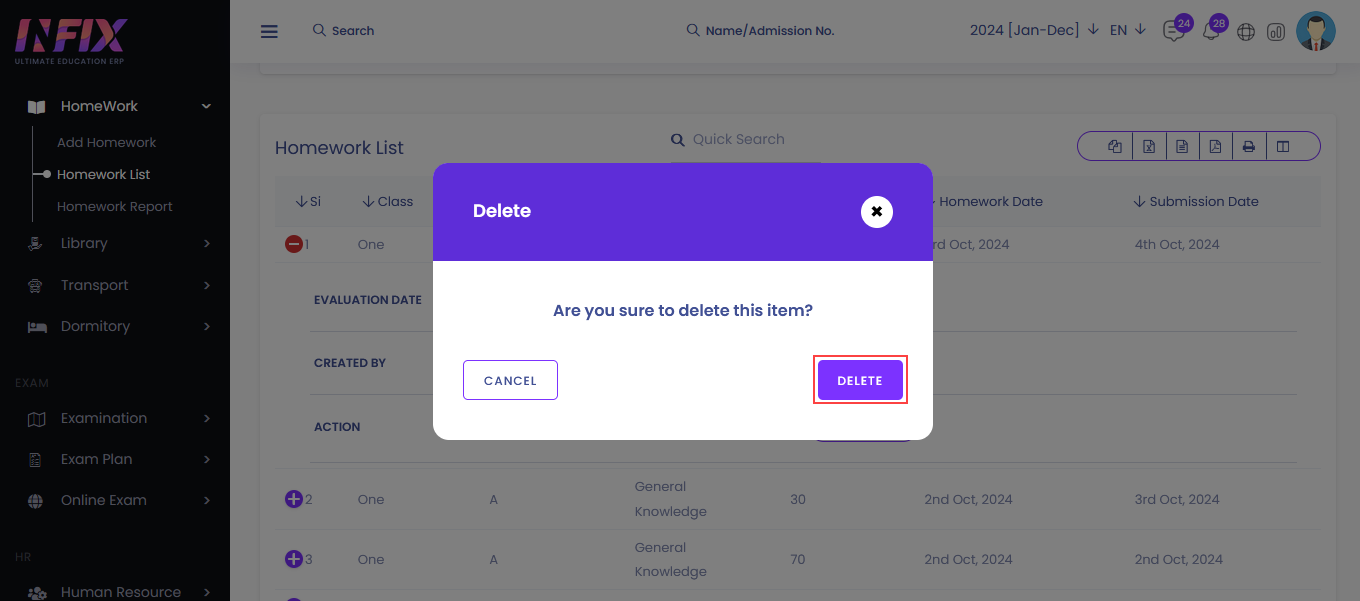Click the hamburger menu icon
Viewport: 1360px width, 601px height.
269,31
